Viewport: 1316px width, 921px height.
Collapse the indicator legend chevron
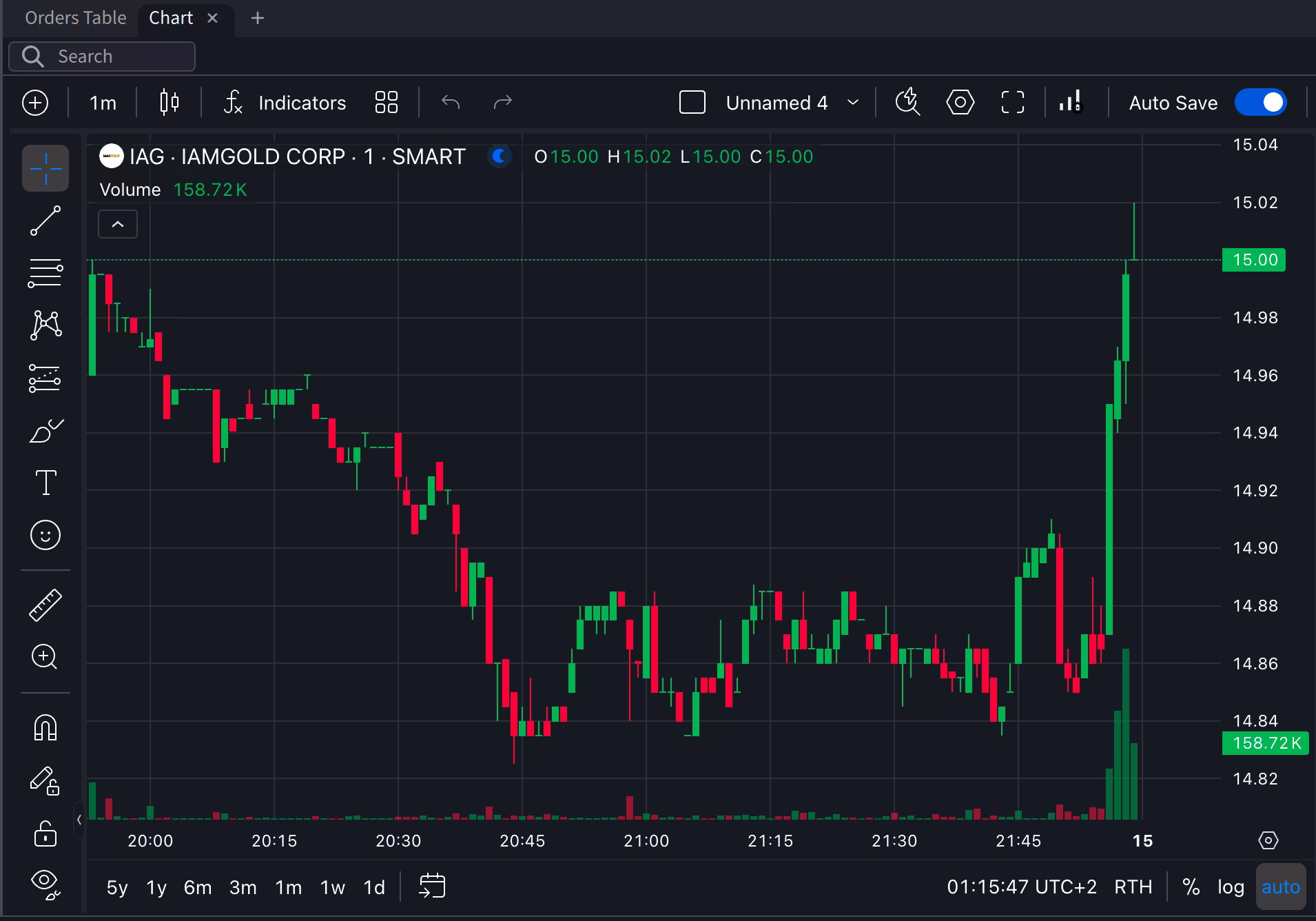click(118, 224)
